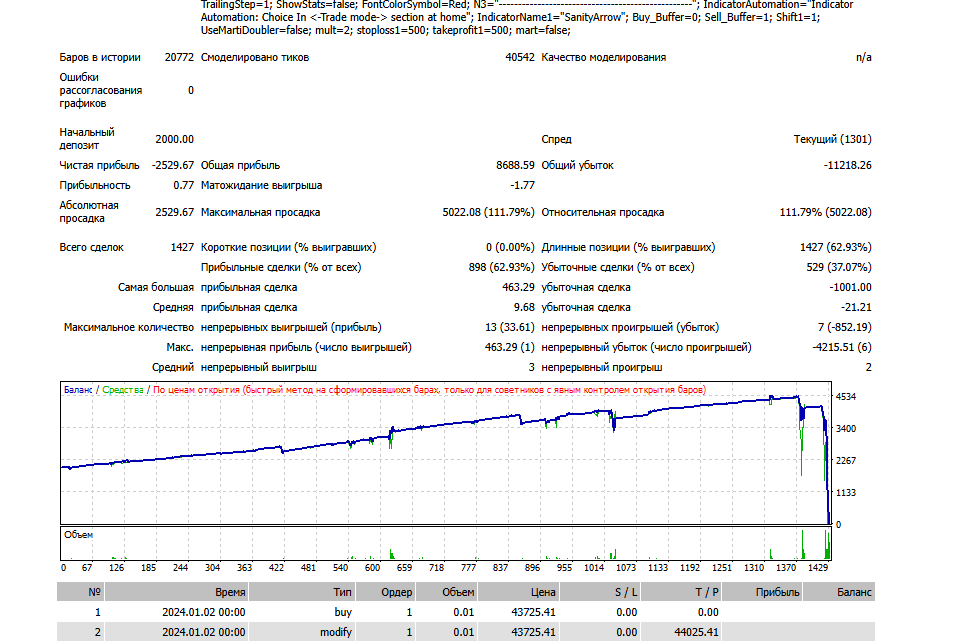Click the 'Прибыльные сделки (% от всех)' label
This screenshot has height=644, width=957.
point(281,267)
